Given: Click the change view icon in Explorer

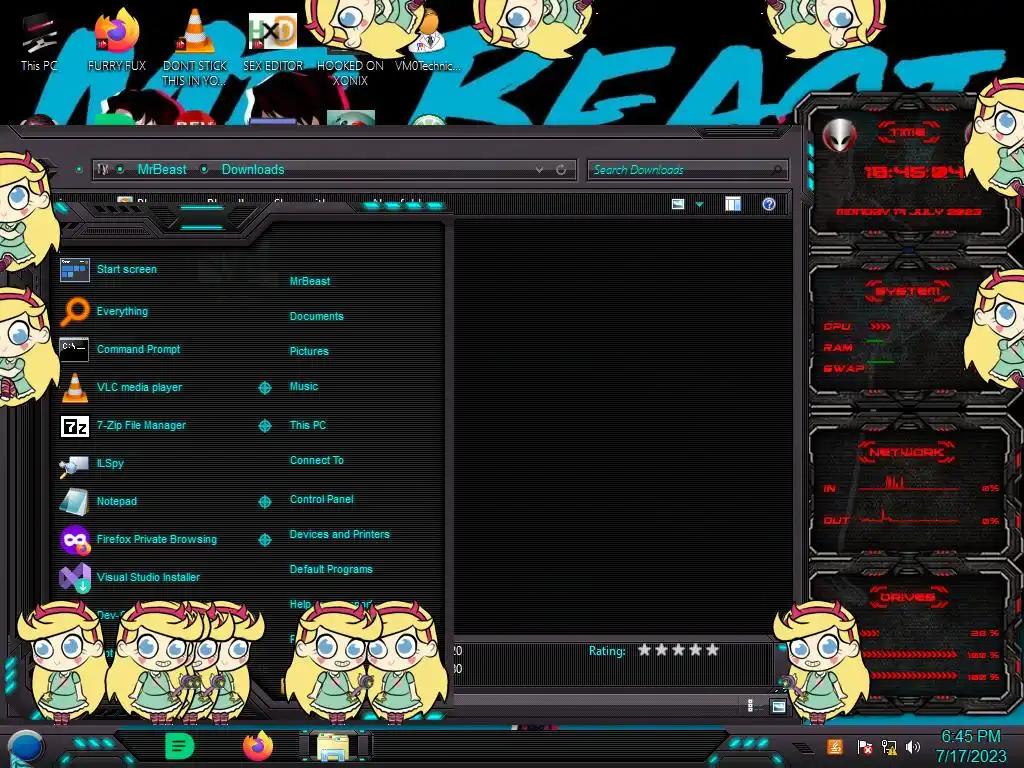Looking at the screenshot, I should tap(678, 204).
